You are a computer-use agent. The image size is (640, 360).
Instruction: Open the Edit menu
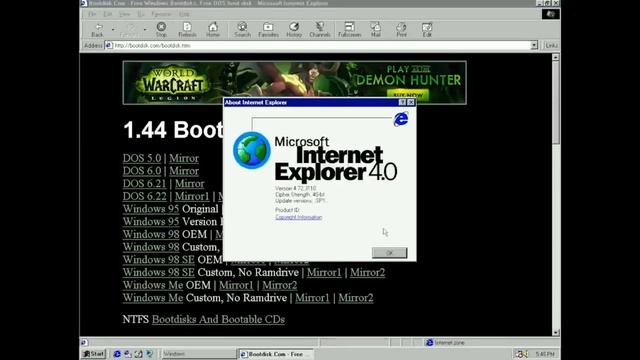pyautogui.click(x=107, y=14)
